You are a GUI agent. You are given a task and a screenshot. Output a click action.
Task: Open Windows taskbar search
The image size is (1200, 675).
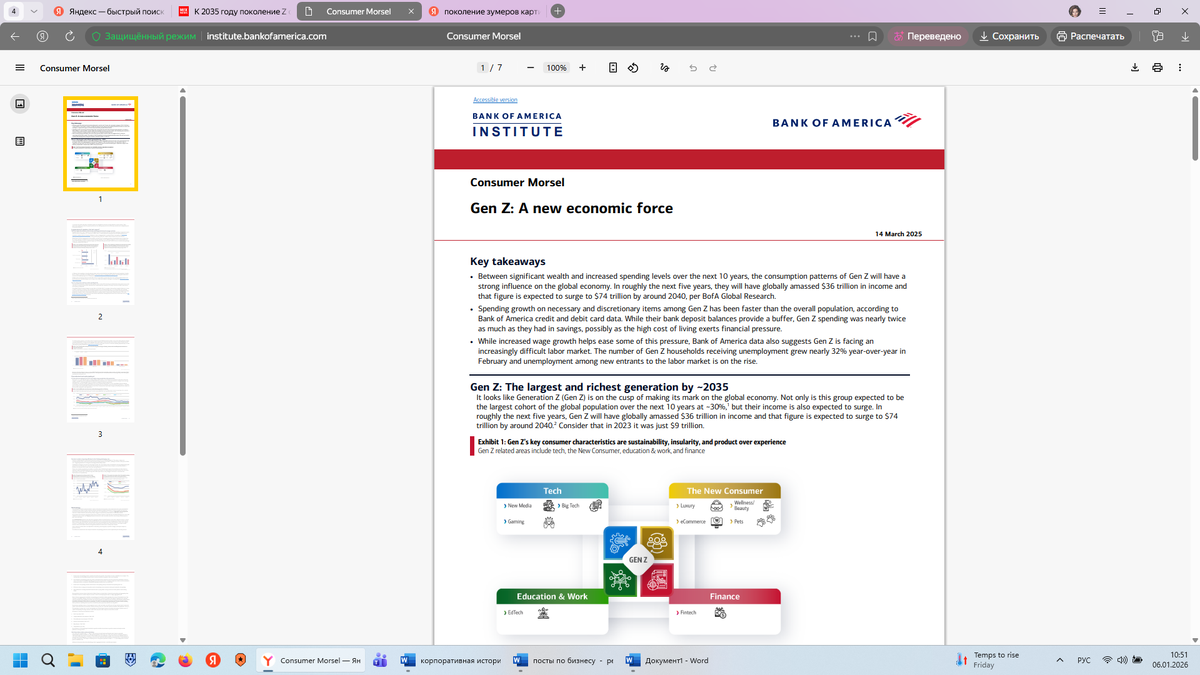click(x=48, y=660)
